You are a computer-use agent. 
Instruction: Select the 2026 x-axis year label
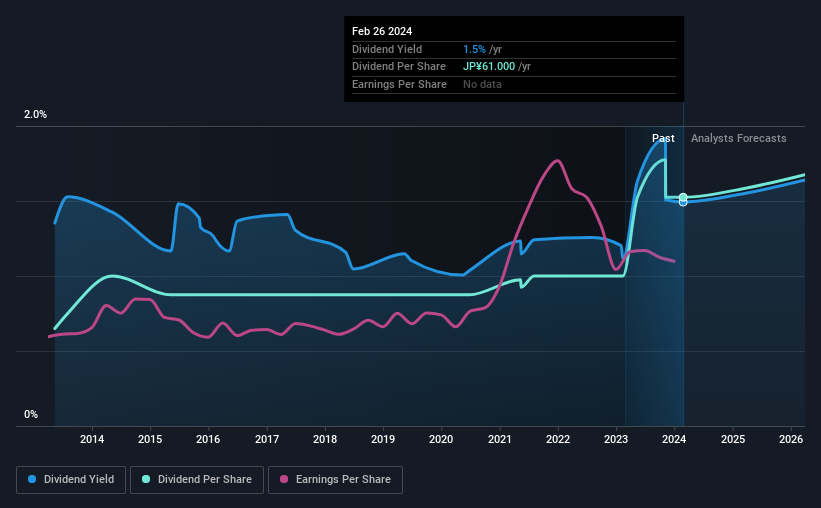(791, 439)
